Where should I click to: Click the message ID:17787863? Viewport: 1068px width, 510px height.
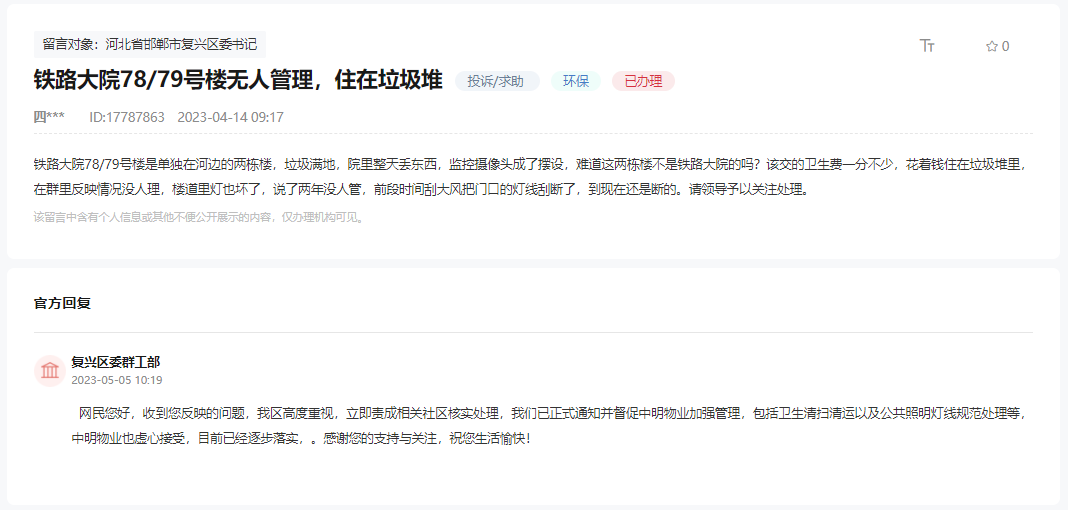tap(127, 117)
